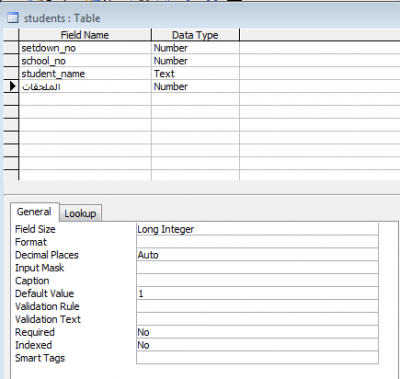Open the Data Type cell for setdown_no
The height and width of the screenshot is (379, 400).
tap(195, 48)
